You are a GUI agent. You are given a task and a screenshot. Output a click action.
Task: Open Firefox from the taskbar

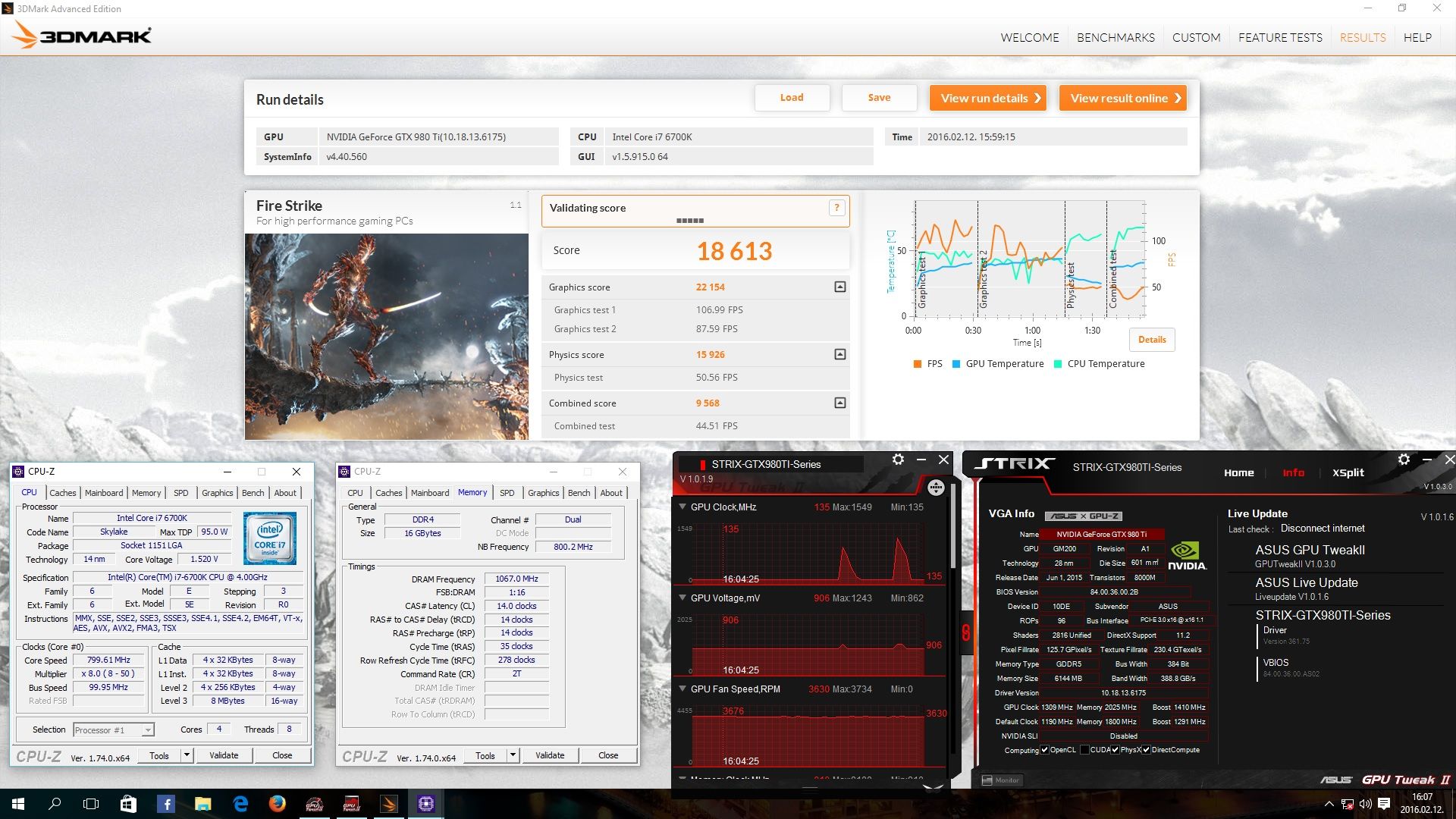tap(278, 804)
